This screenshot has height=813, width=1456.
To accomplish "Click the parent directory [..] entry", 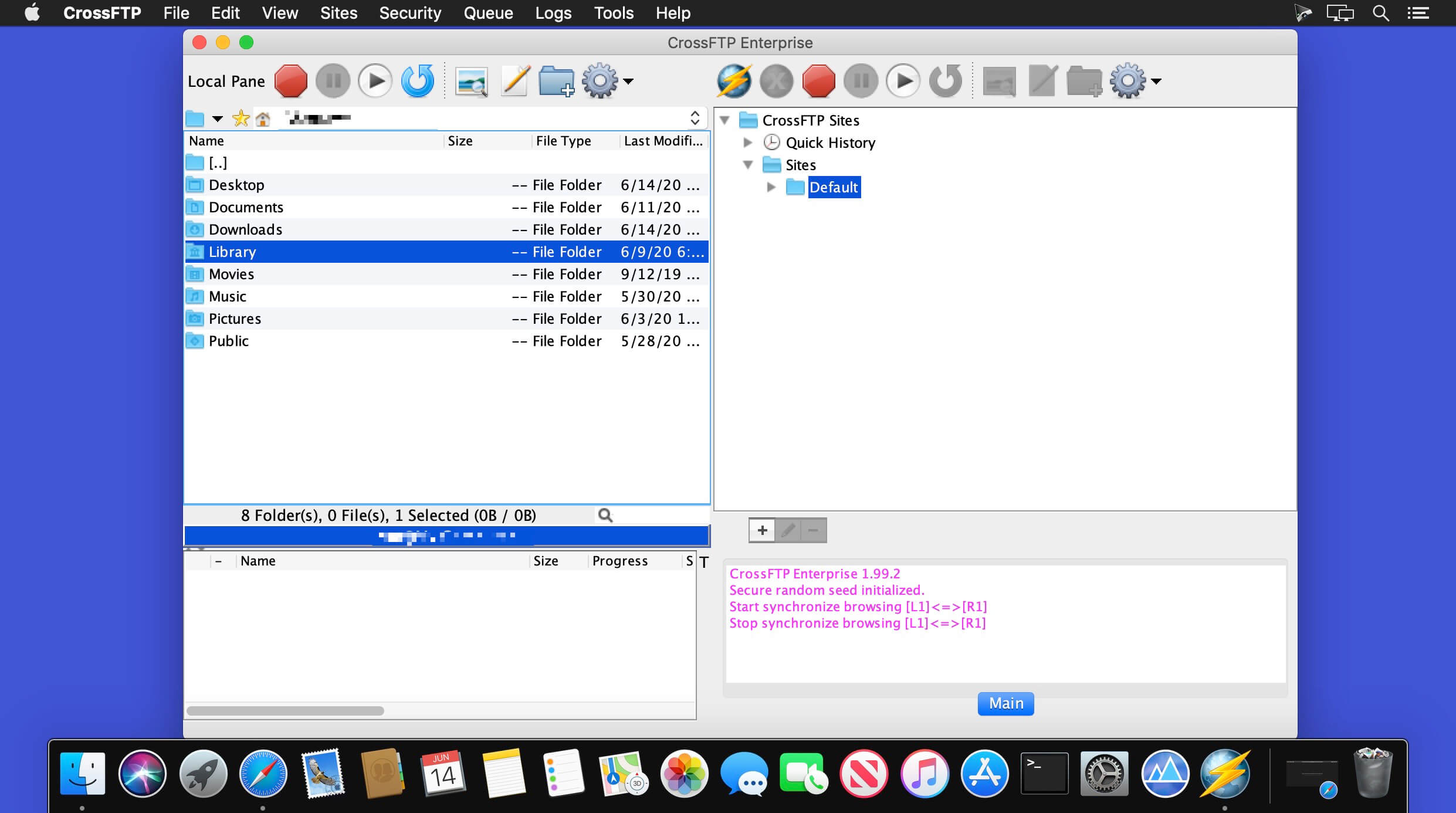I will pos(447,162).
